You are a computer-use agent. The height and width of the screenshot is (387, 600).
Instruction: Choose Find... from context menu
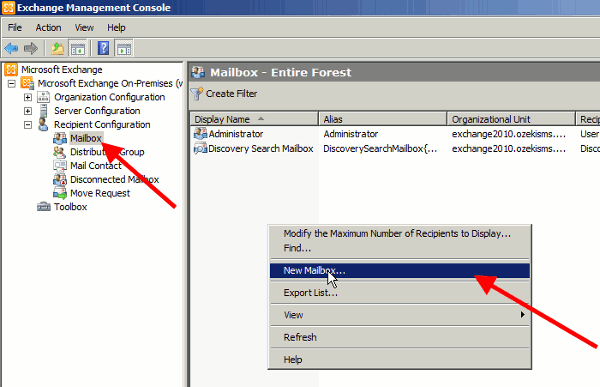point(400,248)
